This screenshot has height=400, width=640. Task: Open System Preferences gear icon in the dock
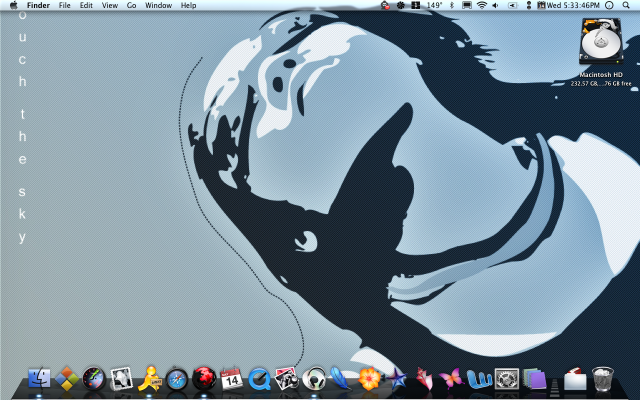[507, 378]
